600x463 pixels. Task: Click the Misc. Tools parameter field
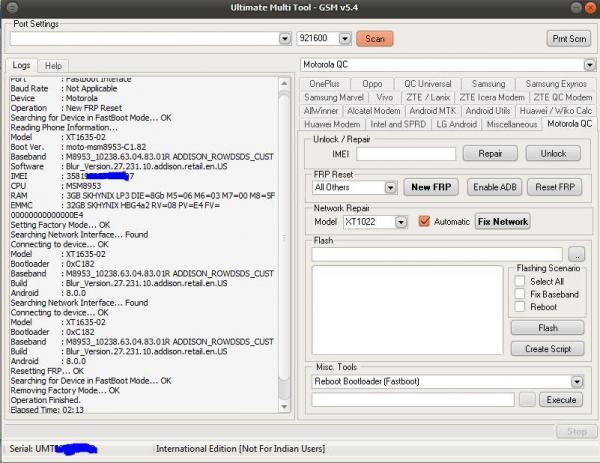click(413, 400)
